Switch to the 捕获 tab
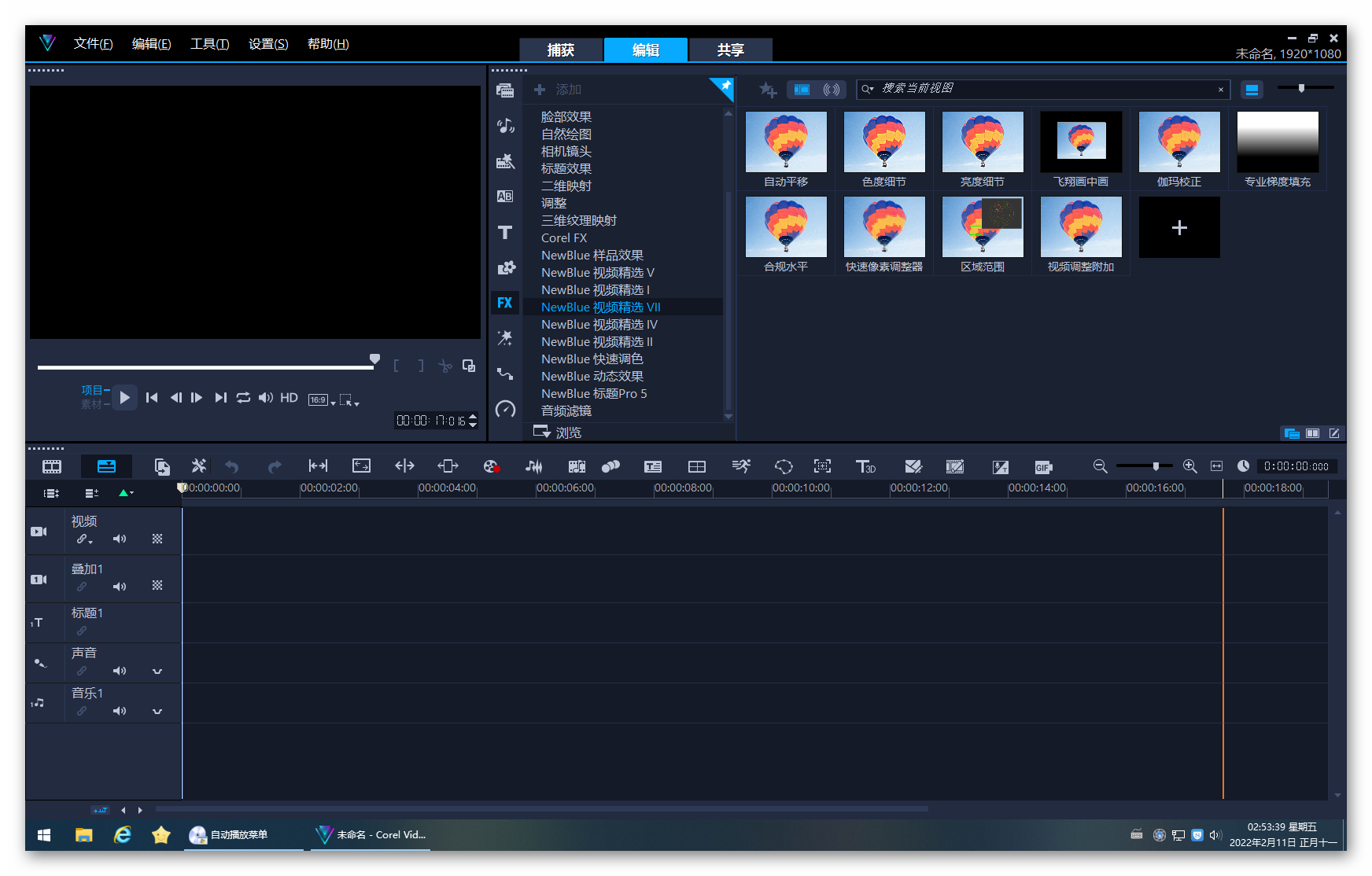This screenshot has height=876, width=1372. 561,50
